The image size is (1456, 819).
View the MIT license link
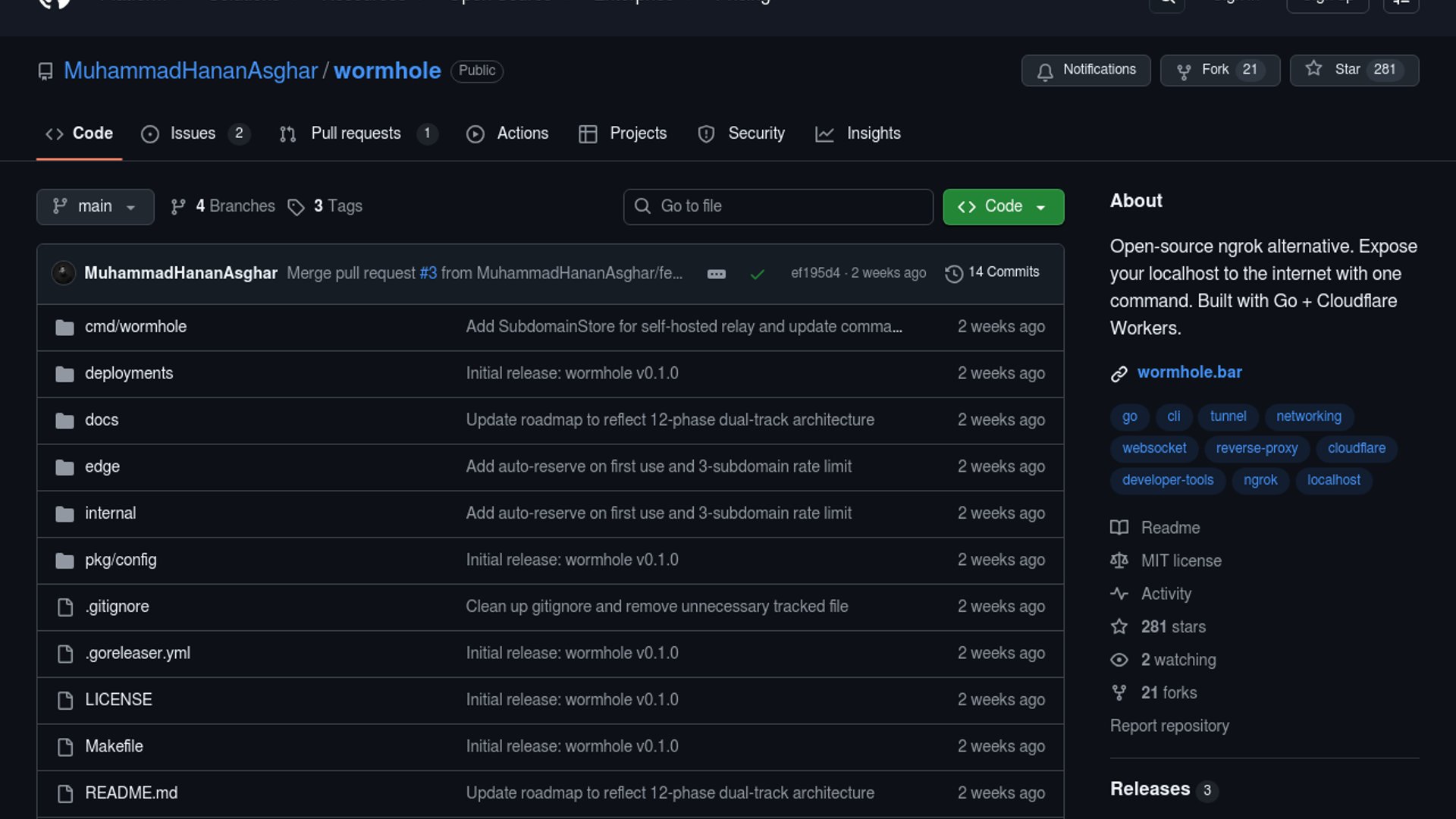(x=1181, y=560)
